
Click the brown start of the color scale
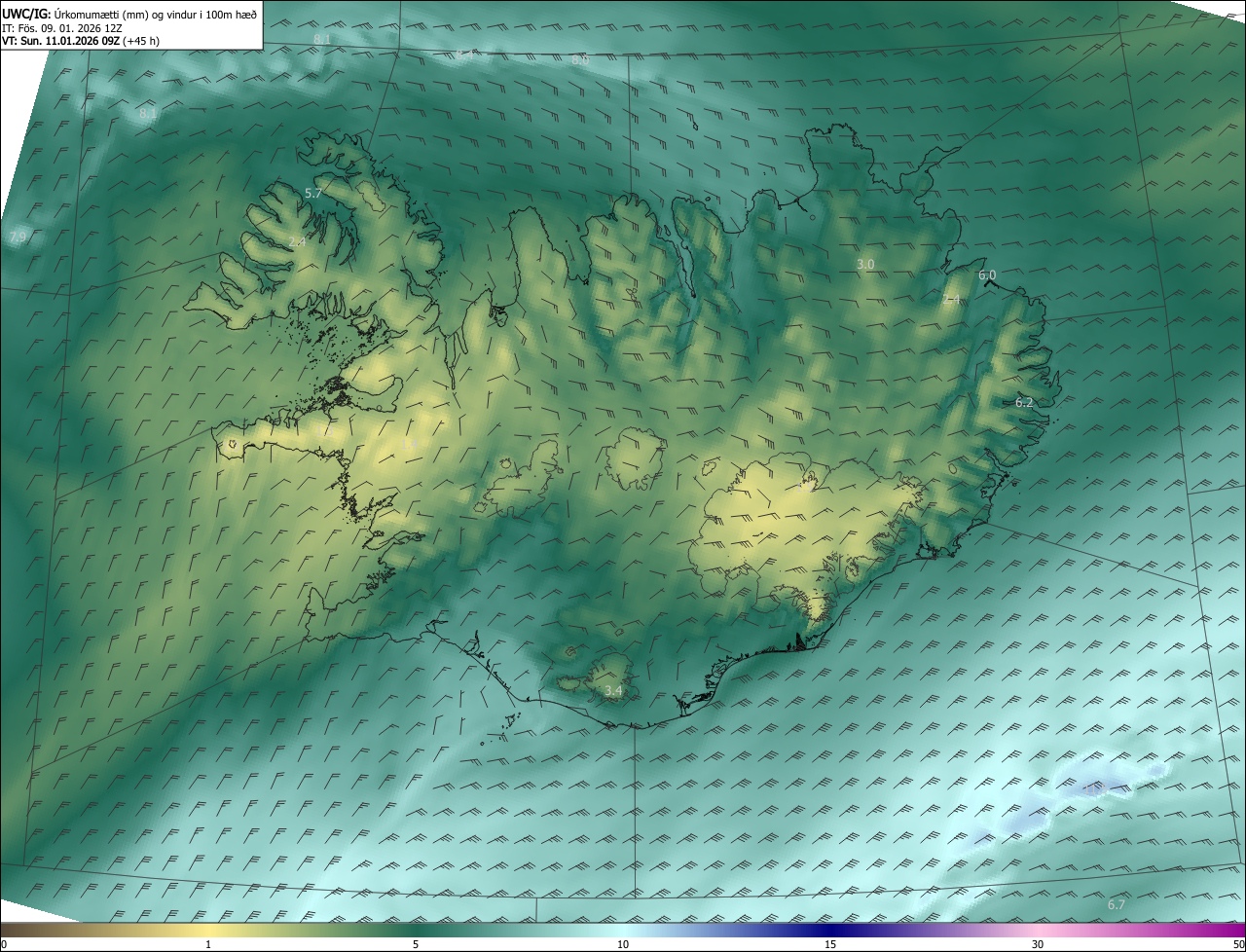(x=19, y=930)
